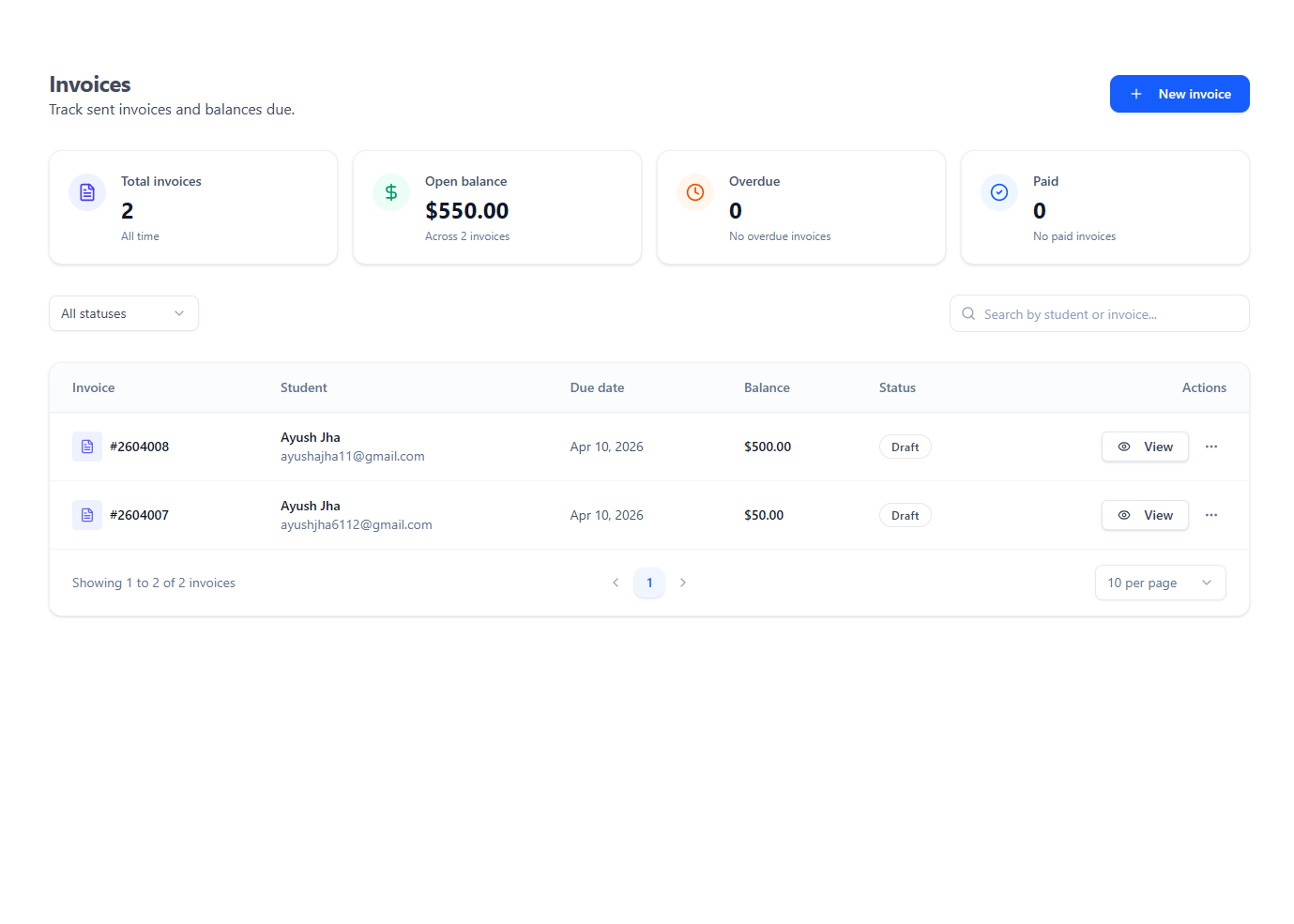Click the Status column header
Viewport: 1294px width, 924px height.
coord(897,387)
